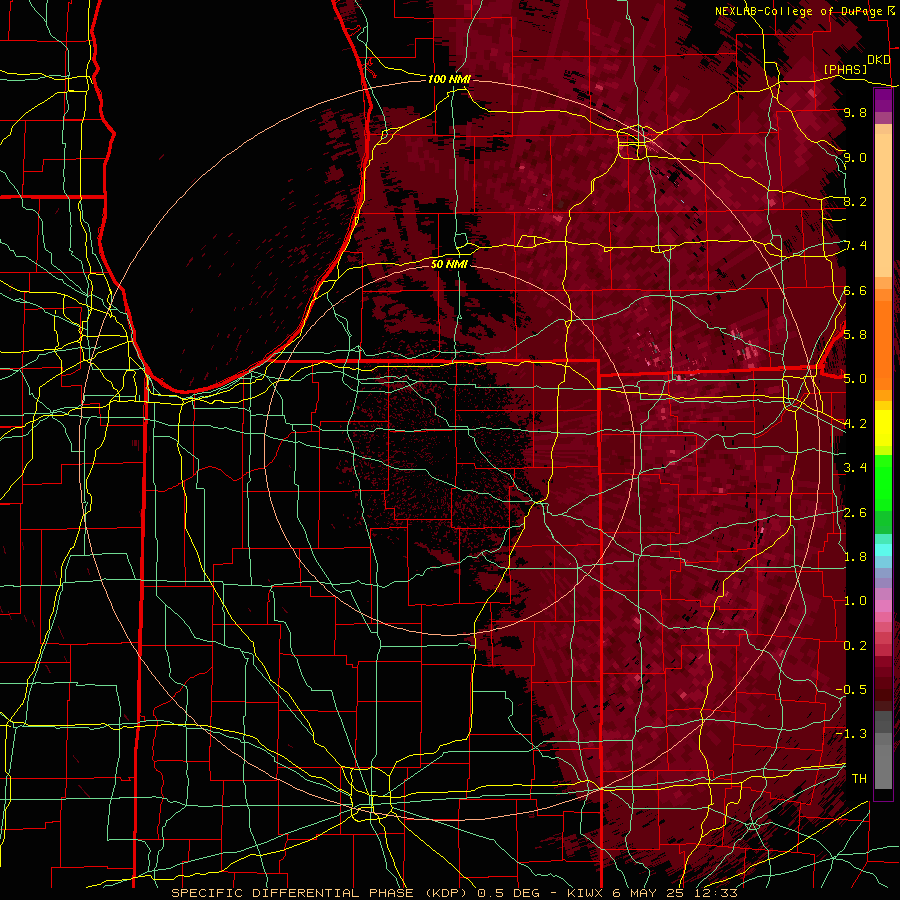Screen dimensions: 900x900
Task: Click the pale peach band near 8.2
Action: click(x=883, y=207)
